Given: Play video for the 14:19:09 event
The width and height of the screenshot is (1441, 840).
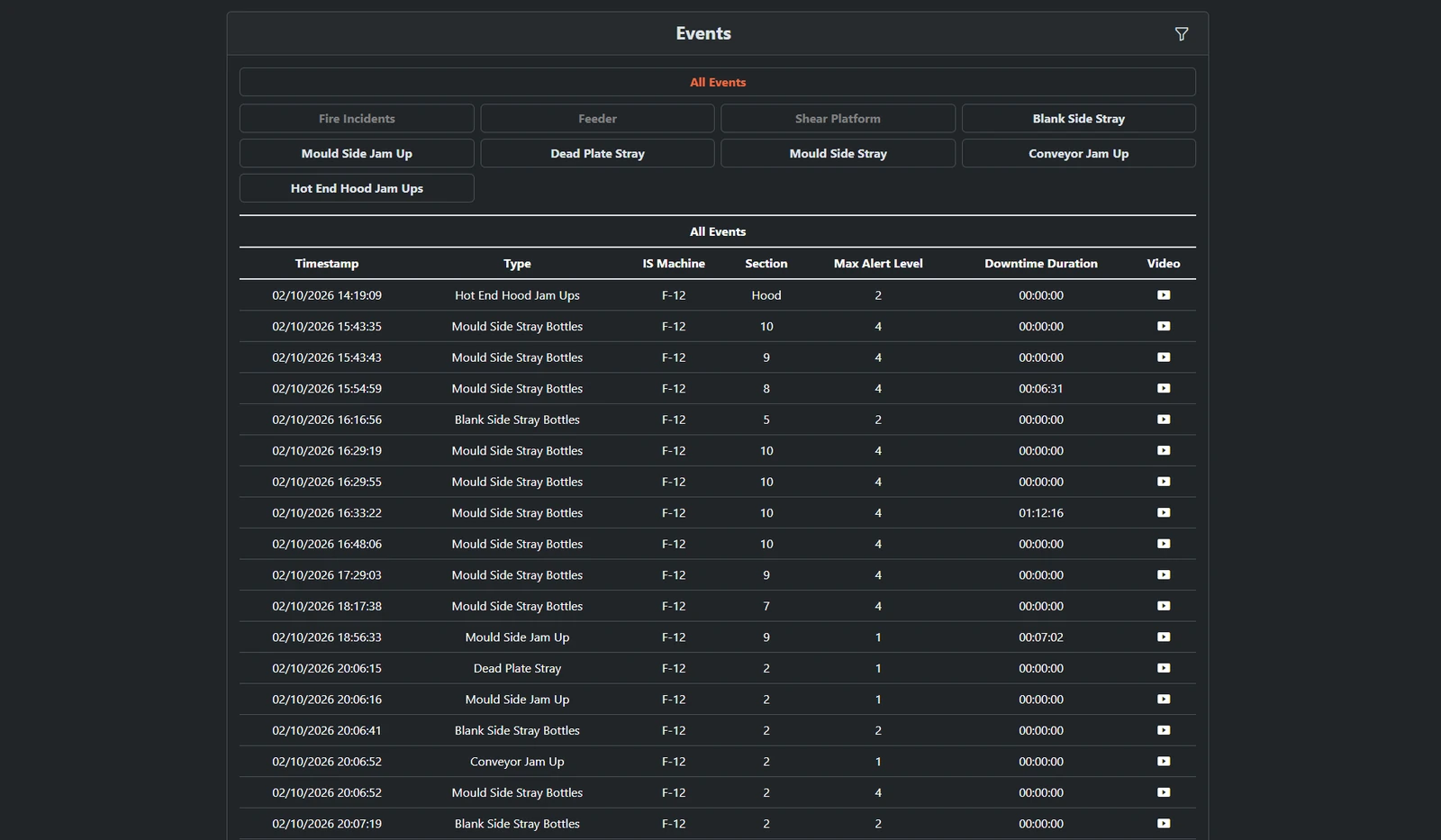Looking at the screenshot, I should tap(1164, 295).
